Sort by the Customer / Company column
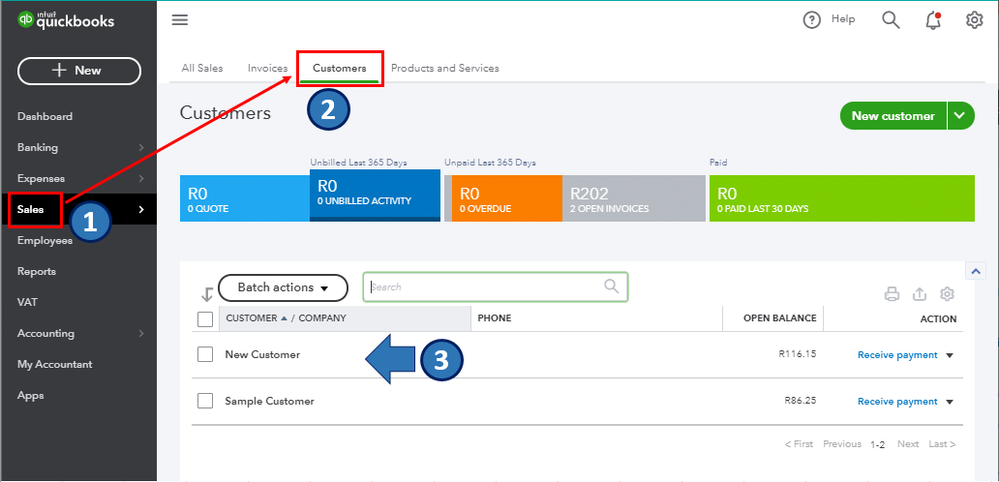 pyautogui.click(x=286, y=318)
